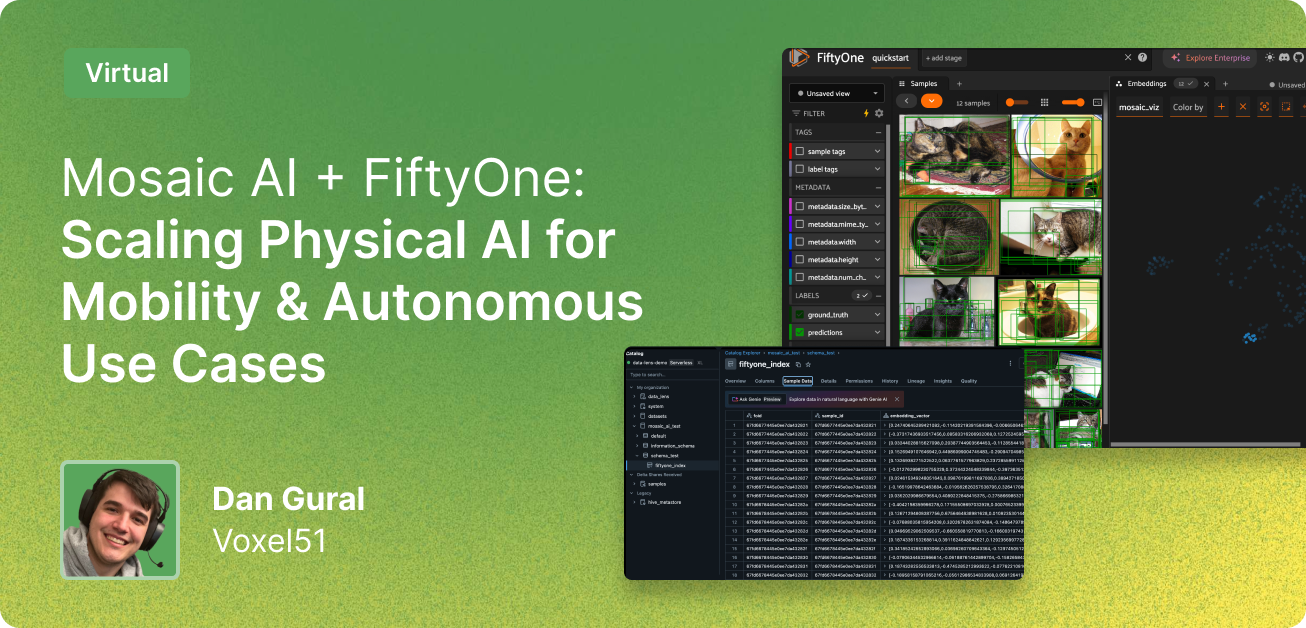
Task: Expand the ground_truth filter chevron
Action: coord(877,314)
